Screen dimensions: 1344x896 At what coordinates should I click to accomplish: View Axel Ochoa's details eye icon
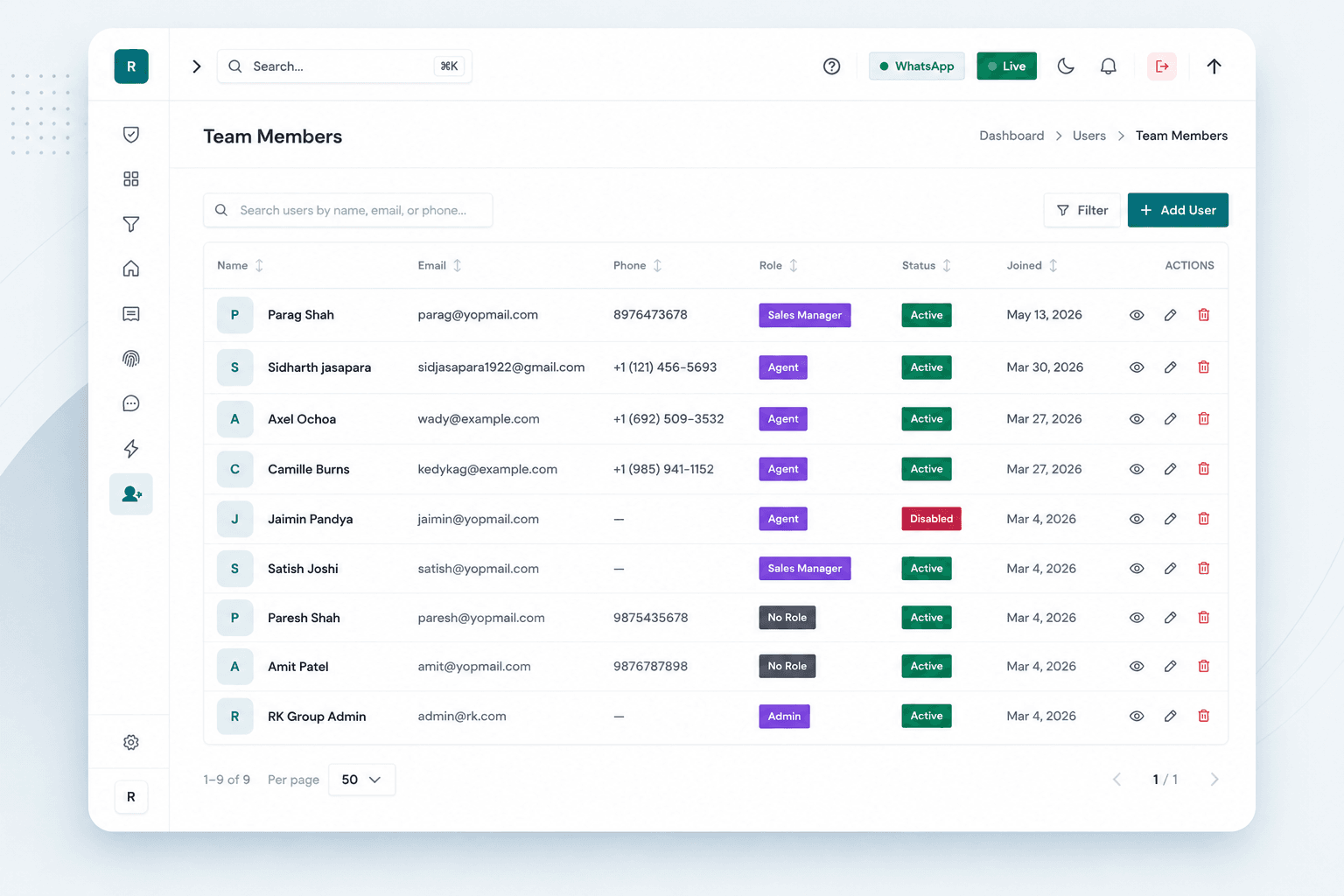coord(1137,419)
